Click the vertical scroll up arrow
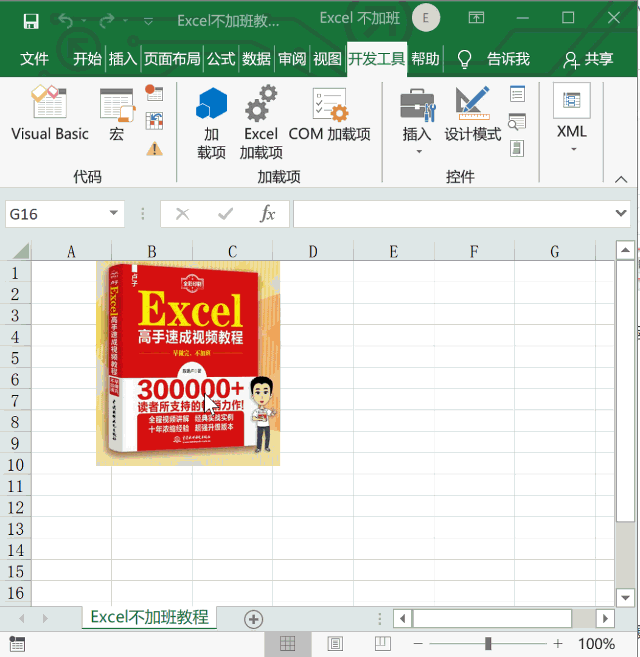Image resolution: width=640 pixels, height=657 pixels. click(x=625, y=251)
